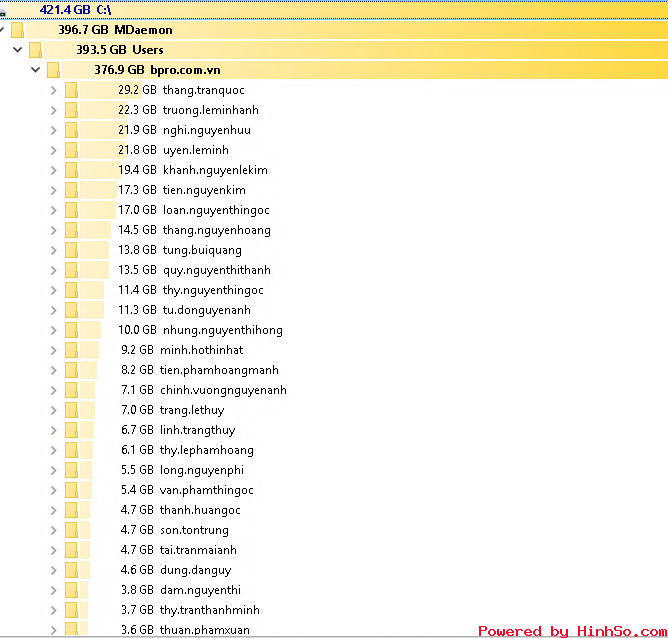Click the folder icon for trang.lethuy
The image size is (668, 638).
point(71,411)
